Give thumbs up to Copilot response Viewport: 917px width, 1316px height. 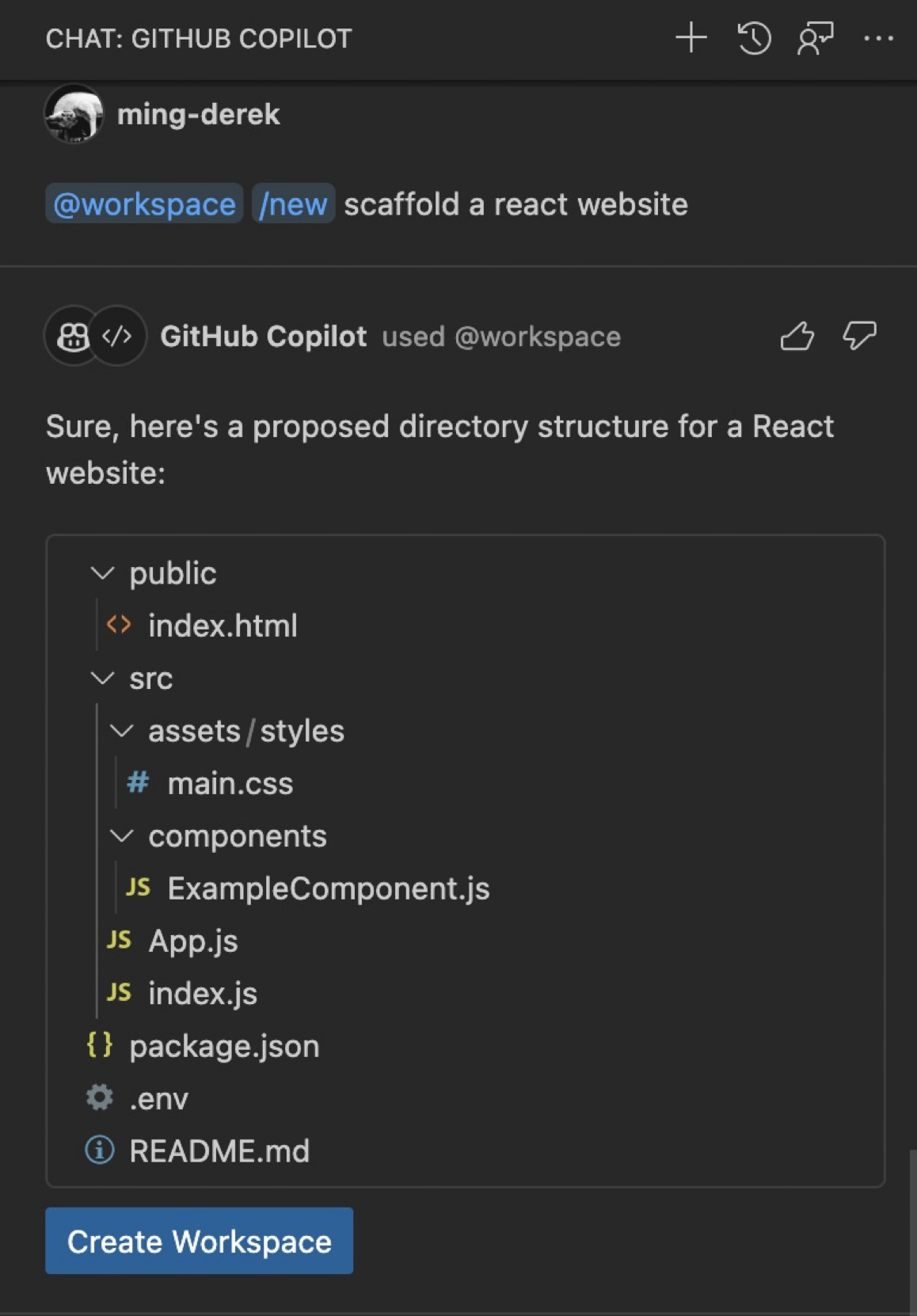pyautogui.click(x=797, y=336)
